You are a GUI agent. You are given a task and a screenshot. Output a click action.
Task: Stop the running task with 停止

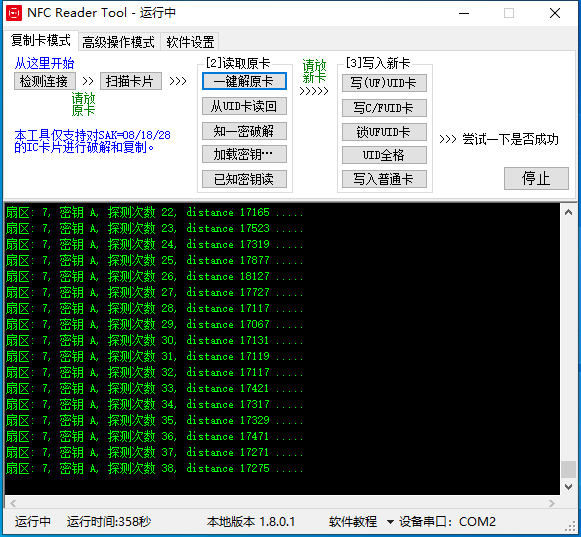point(536,178)
